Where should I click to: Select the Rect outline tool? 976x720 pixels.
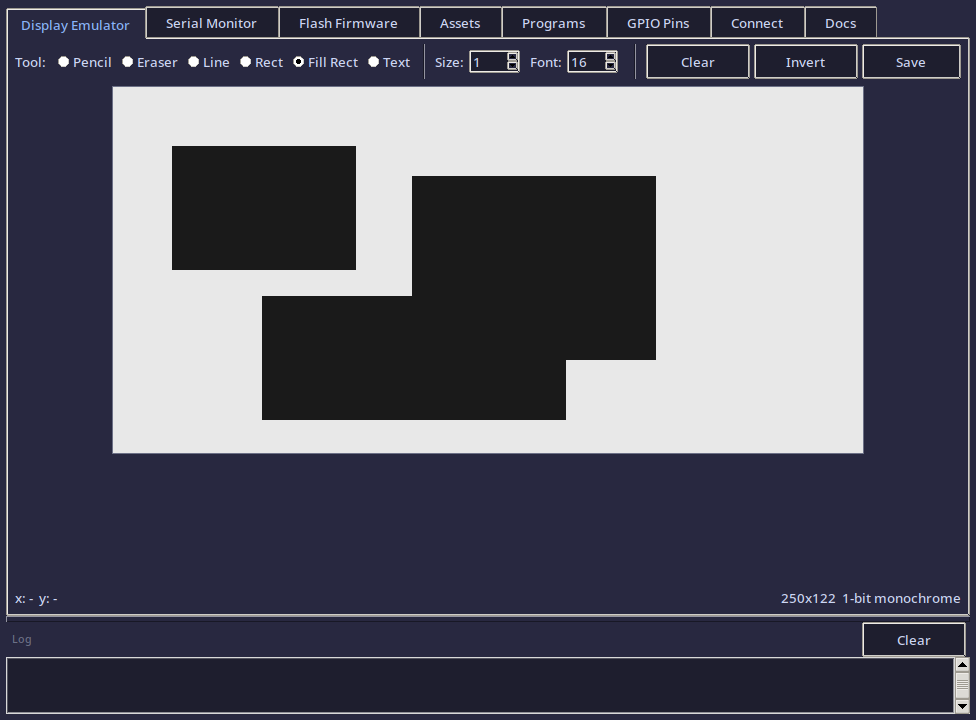[245, 62]
